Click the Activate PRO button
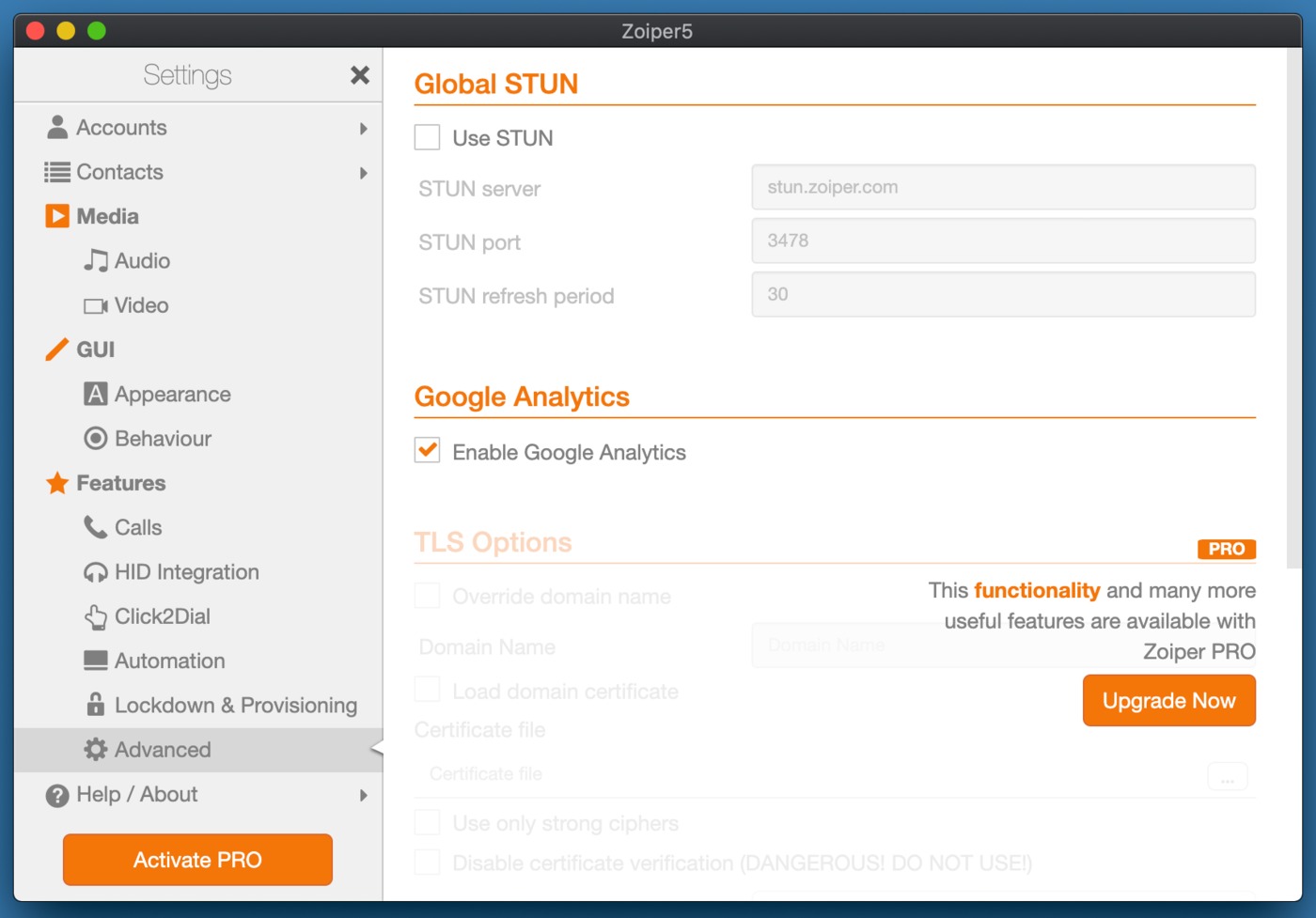This screenshot has height=918, width=1316. tap(197, 860)
